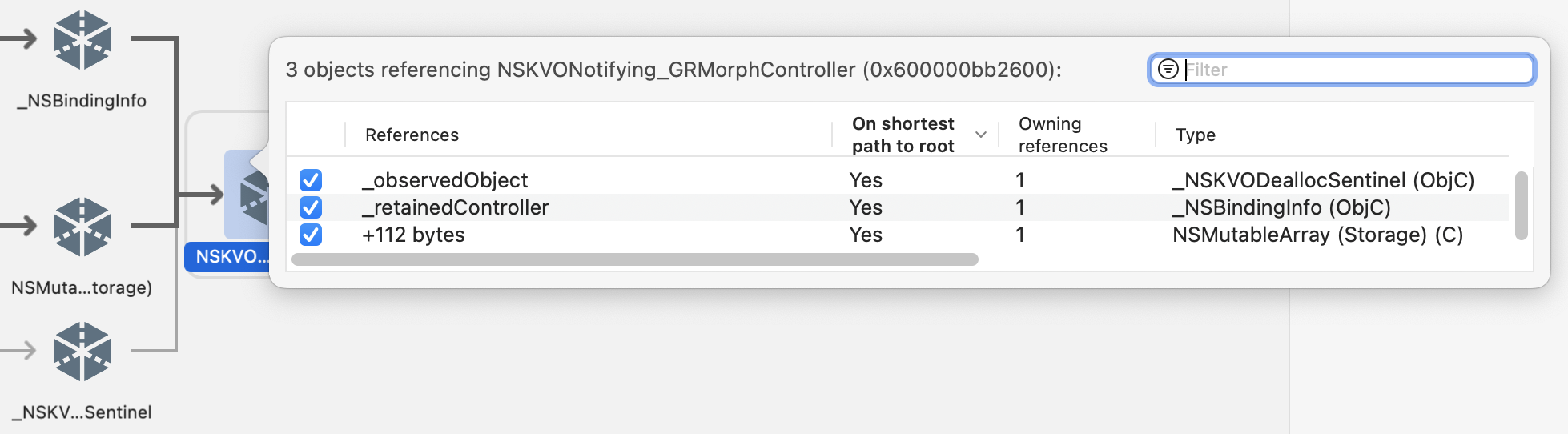Select the NSMutableArray storage node icon

click(82, 227)
